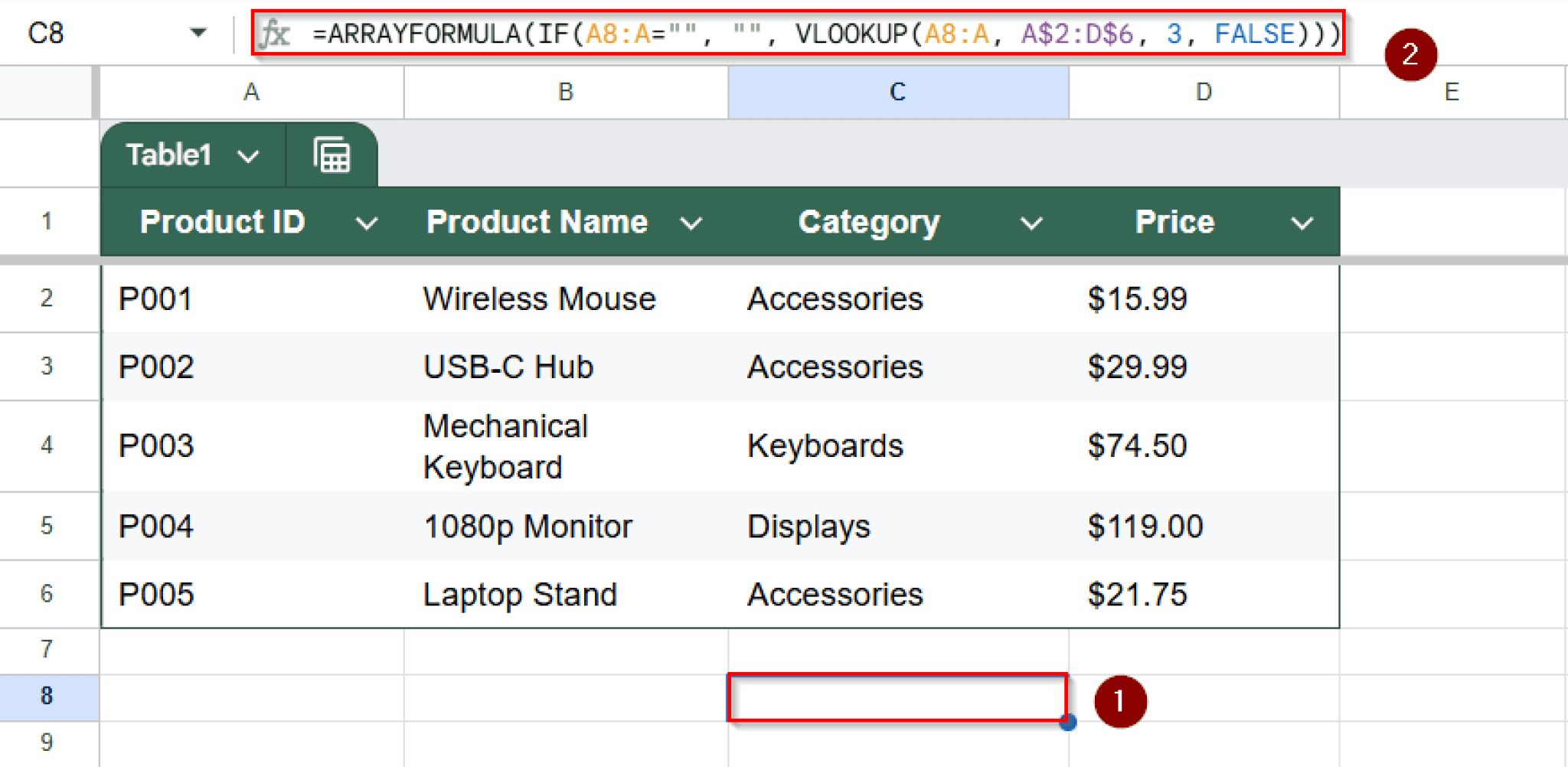Open the Price filter dropdown
The width and height of the screenshot is (1568, 767).
pos(1302,223)
